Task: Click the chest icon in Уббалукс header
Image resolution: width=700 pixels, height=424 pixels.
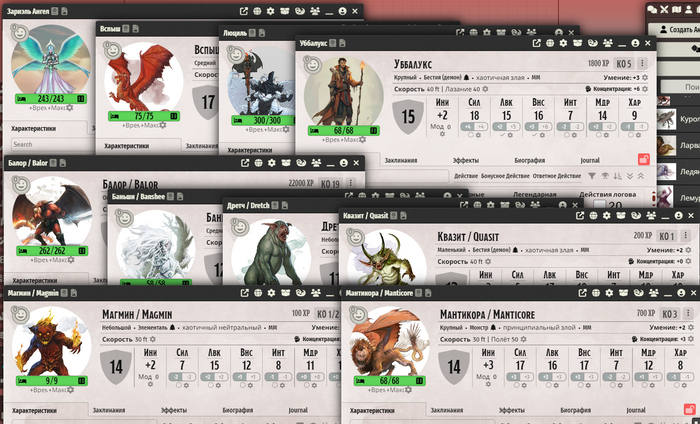Action: tap(577, 43)
